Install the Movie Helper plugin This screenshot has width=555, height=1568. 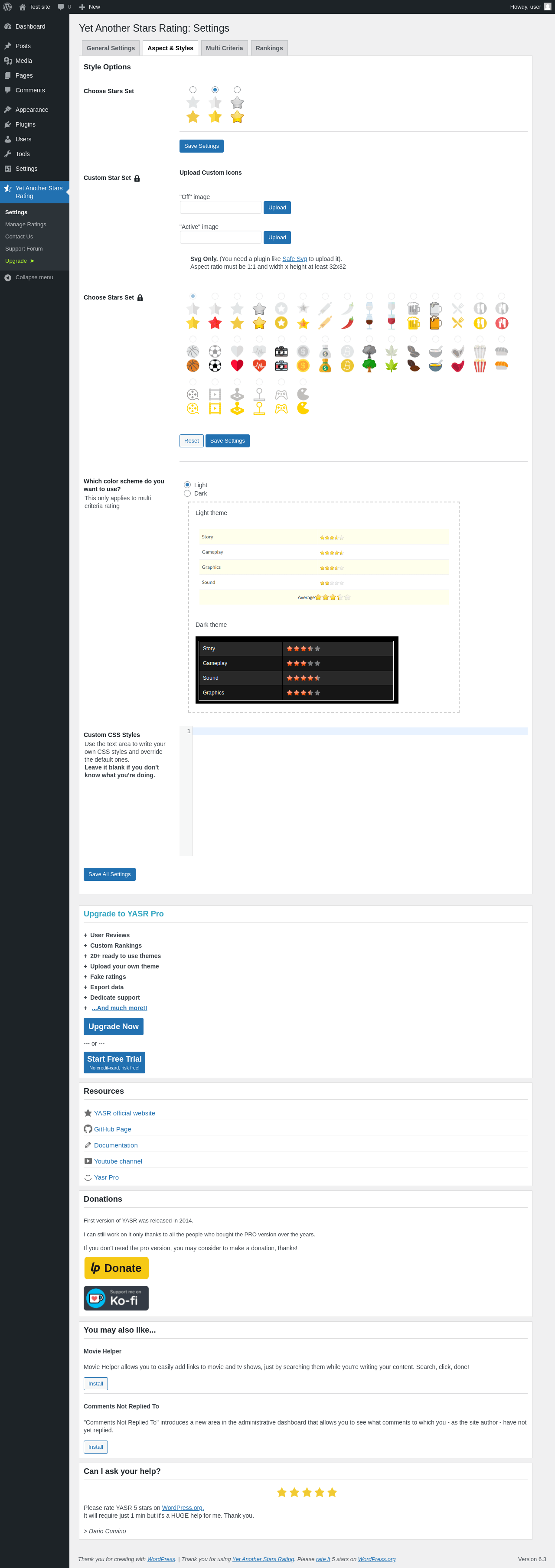coord(95,1384)
